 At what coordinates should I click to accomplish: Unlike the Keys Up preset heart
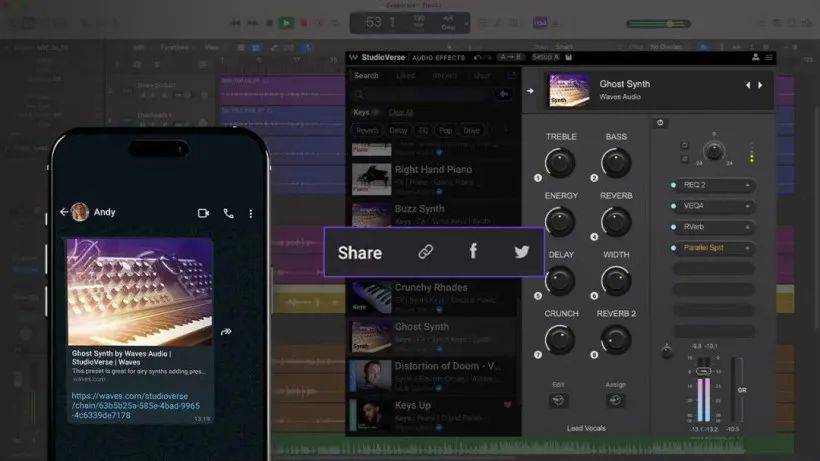[507, 405]
